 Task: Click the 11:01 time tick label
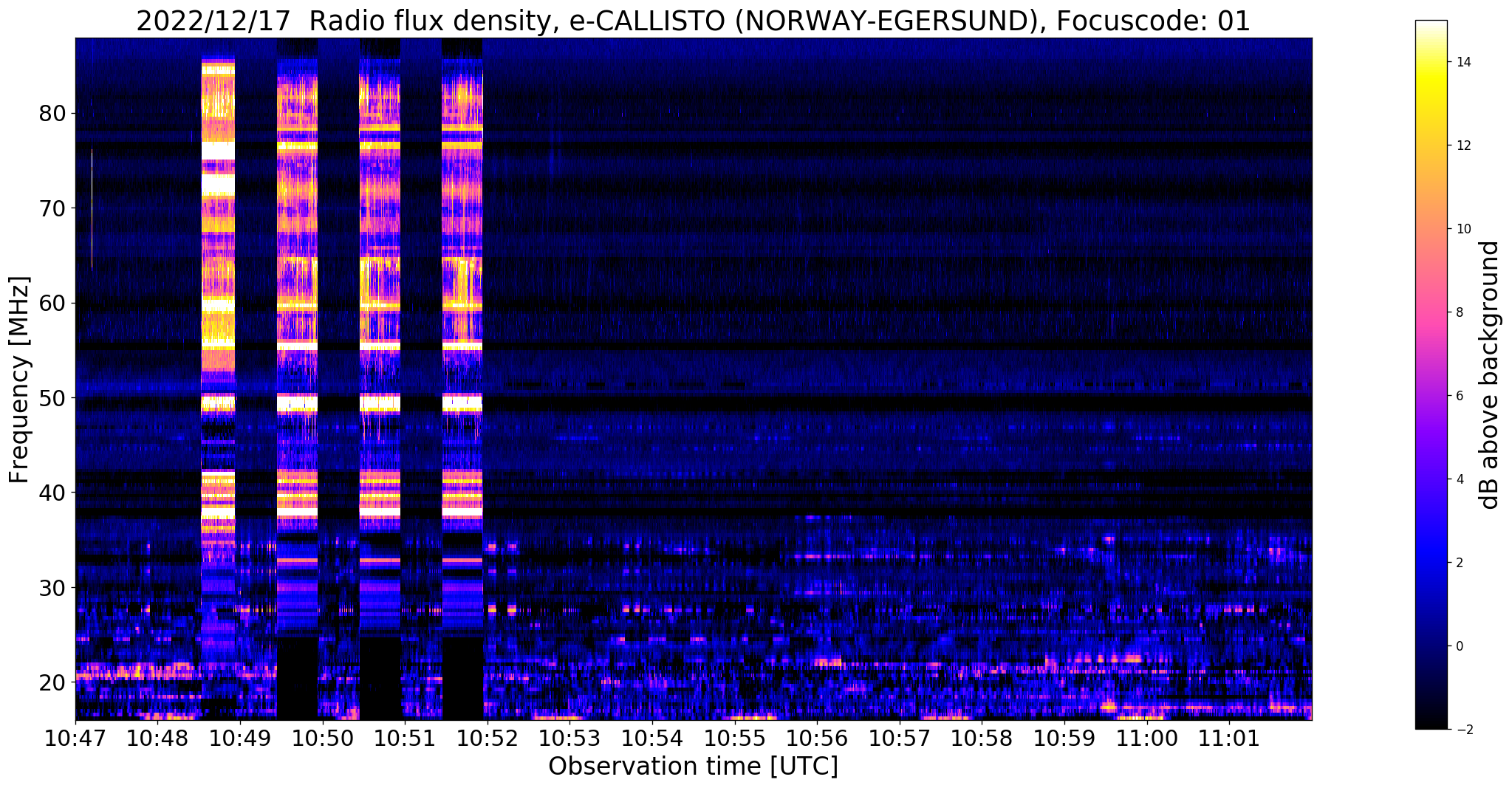[x=1229, y=737]
